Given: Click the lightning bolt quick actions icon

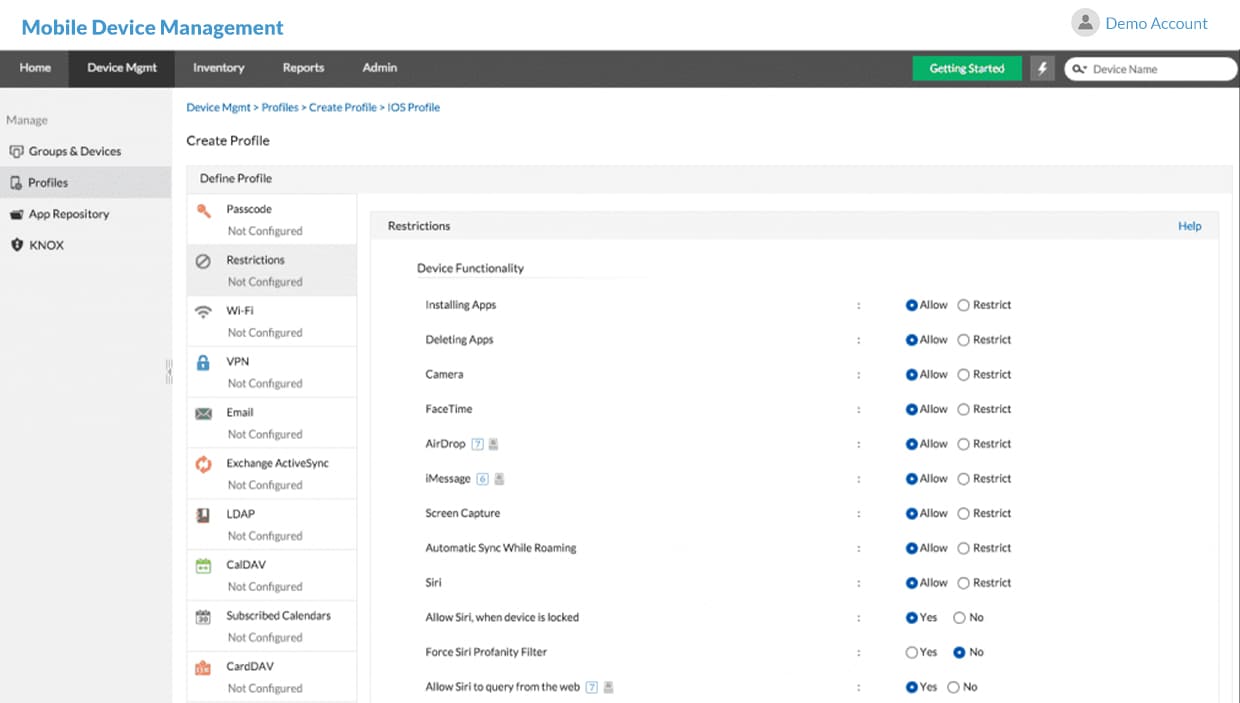Looking at the screenshot, I should click(x=1043, y=69).
